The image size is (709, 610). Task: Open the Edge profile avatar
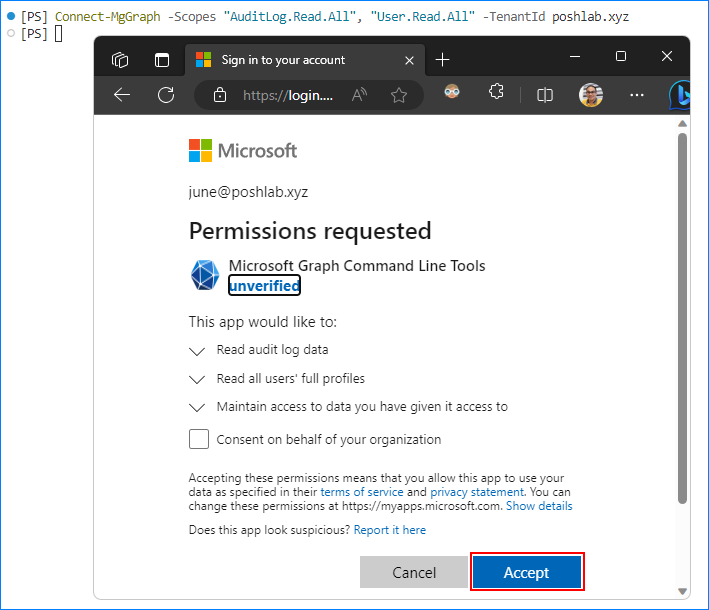tap(591, 95)
